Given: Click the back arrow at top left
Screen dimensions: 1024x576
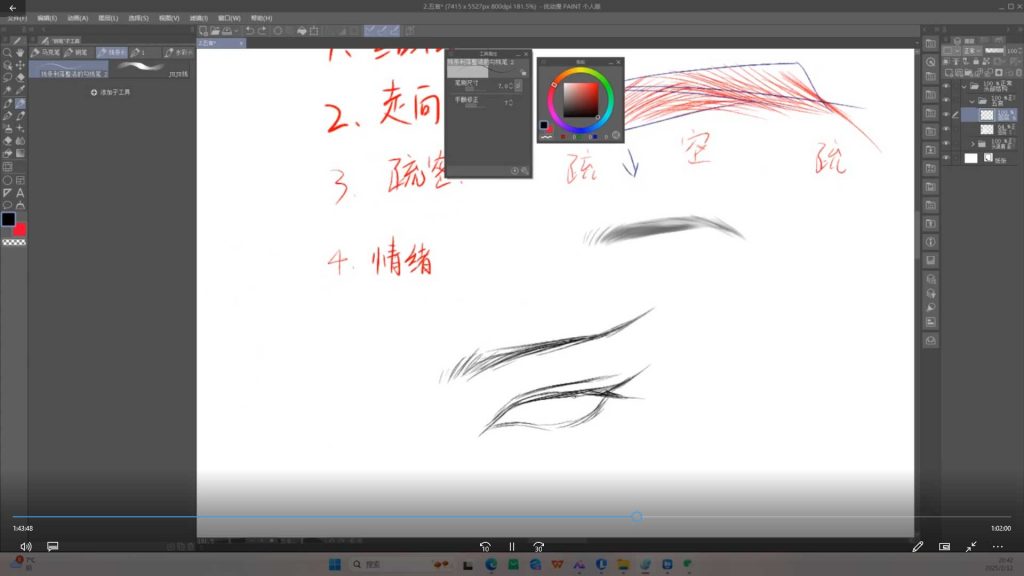Looking at the screenshot, I should [11, 7].
